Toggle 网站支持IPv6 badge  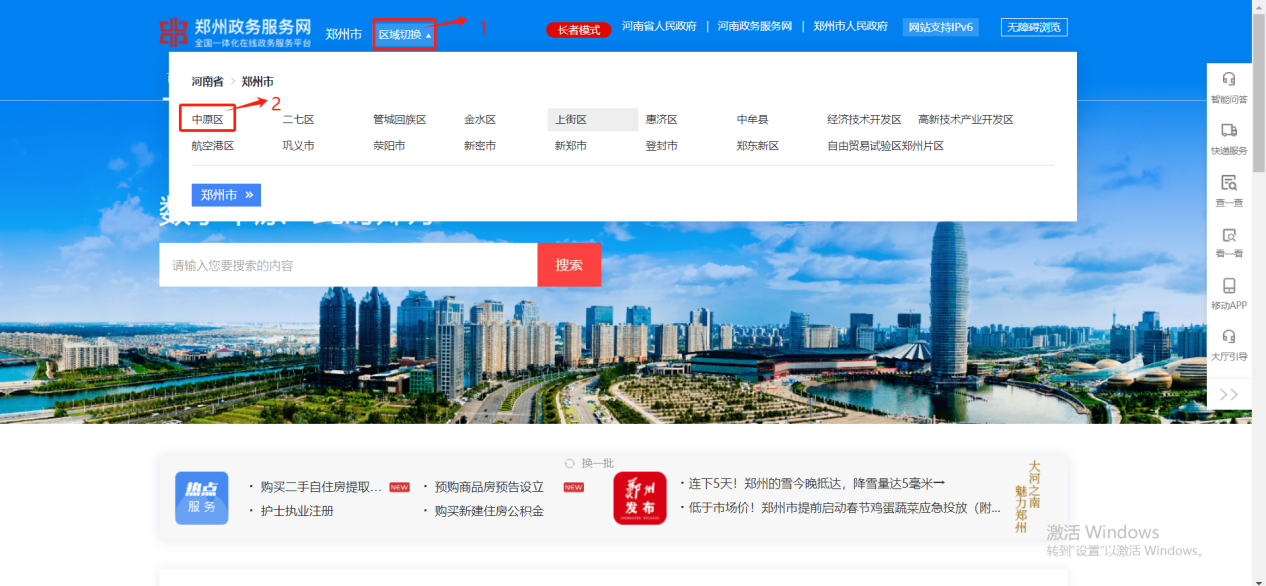click(941, 27)
